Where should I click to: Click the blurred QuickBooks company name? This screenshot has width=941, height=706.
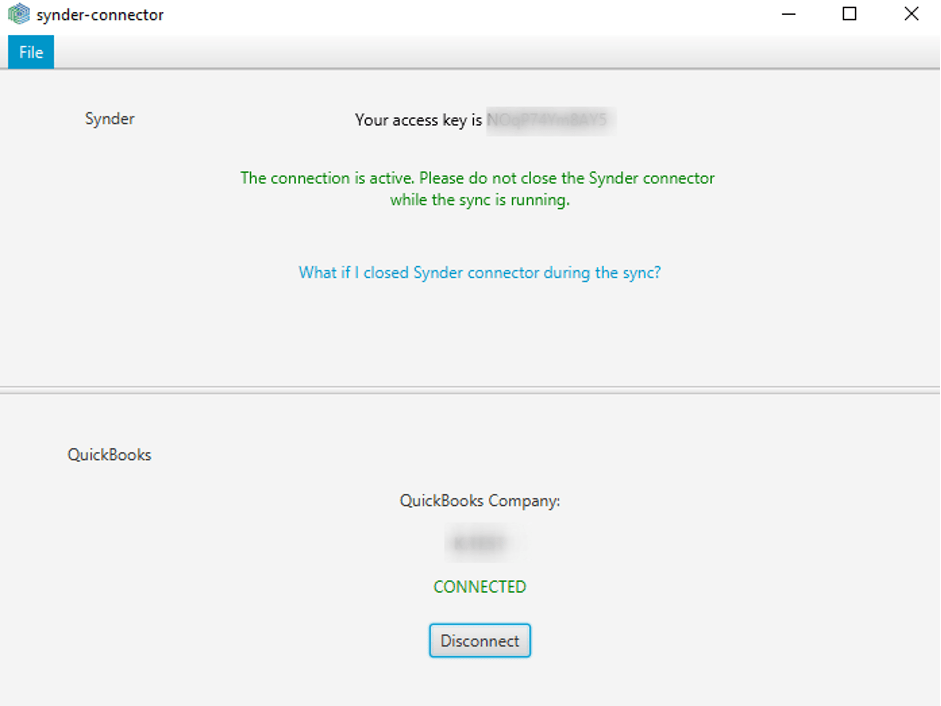(485, 543)
